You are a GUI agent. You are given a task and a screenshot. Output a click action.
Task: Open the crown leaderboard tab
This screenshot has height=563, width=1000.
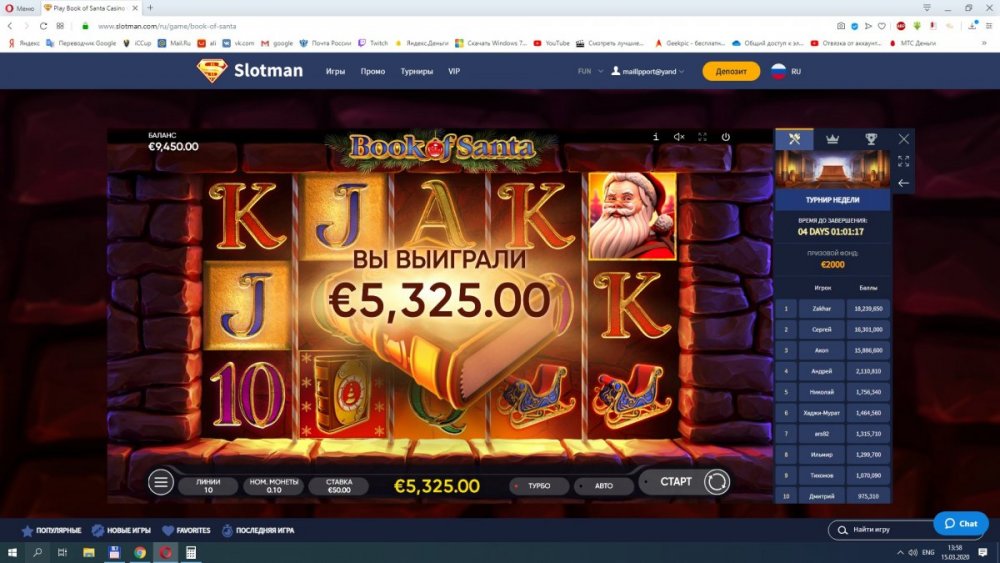pos(832,139)
